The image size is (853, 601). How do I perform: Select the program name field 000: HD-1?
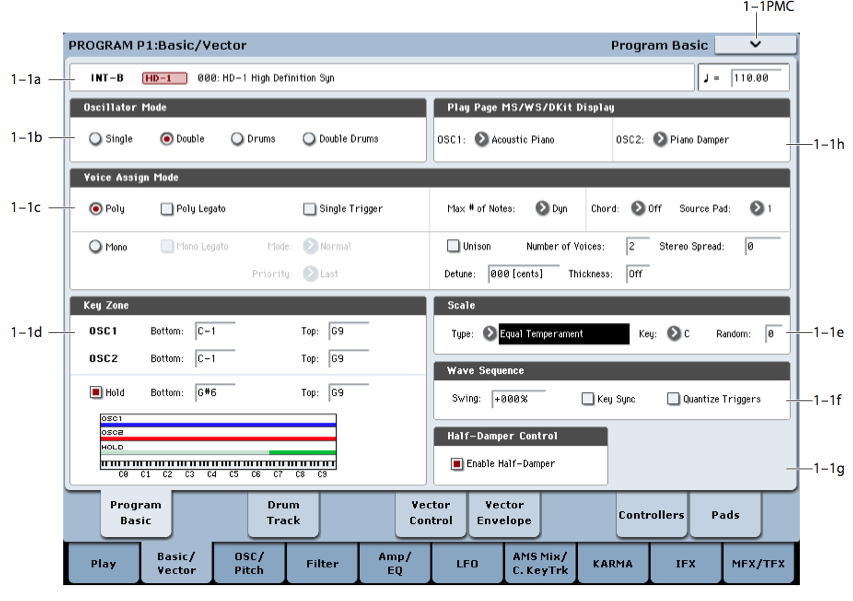(266, 78)
